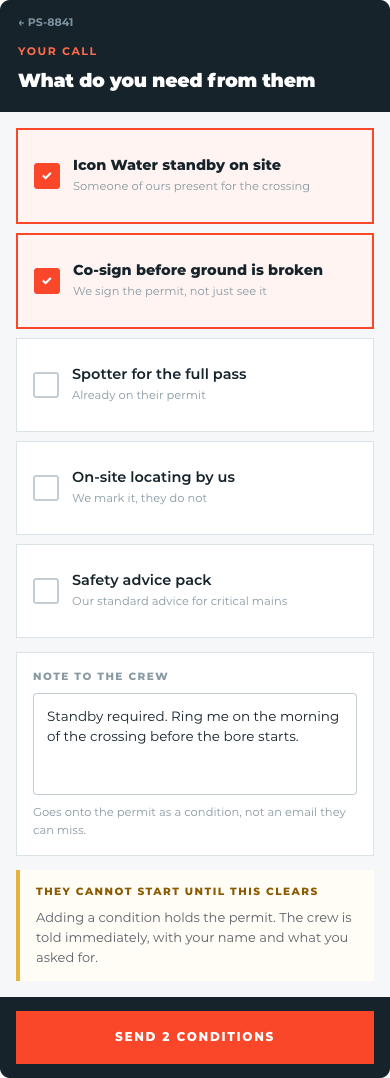Image resolution: width=390 pixels, height=1078 pixels.
Task: Click the 'Goes onto the permit' helper text
Action: (x=189, y=821)
